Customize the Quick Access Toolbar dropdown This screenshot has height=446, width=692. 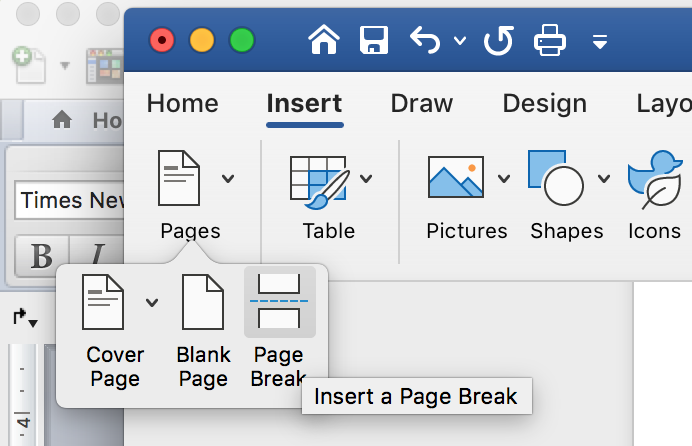click(x=600, y=42)
